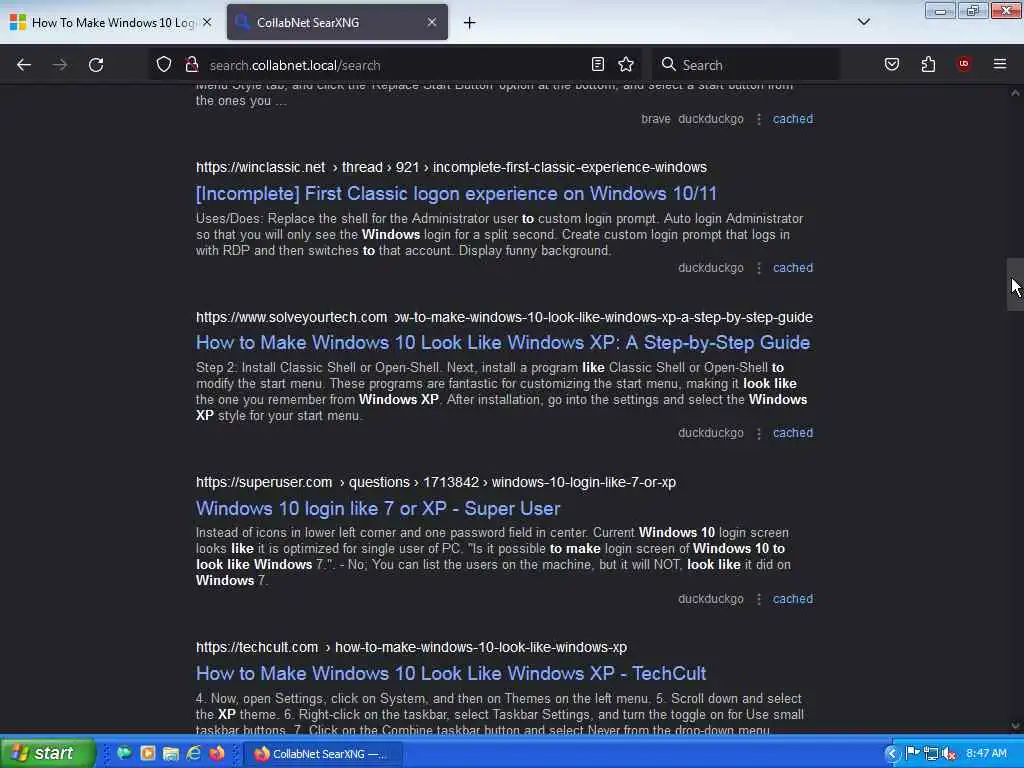1024x768 pixels.
Task: Open the media player quick launch icon
Action: (148, 753)
